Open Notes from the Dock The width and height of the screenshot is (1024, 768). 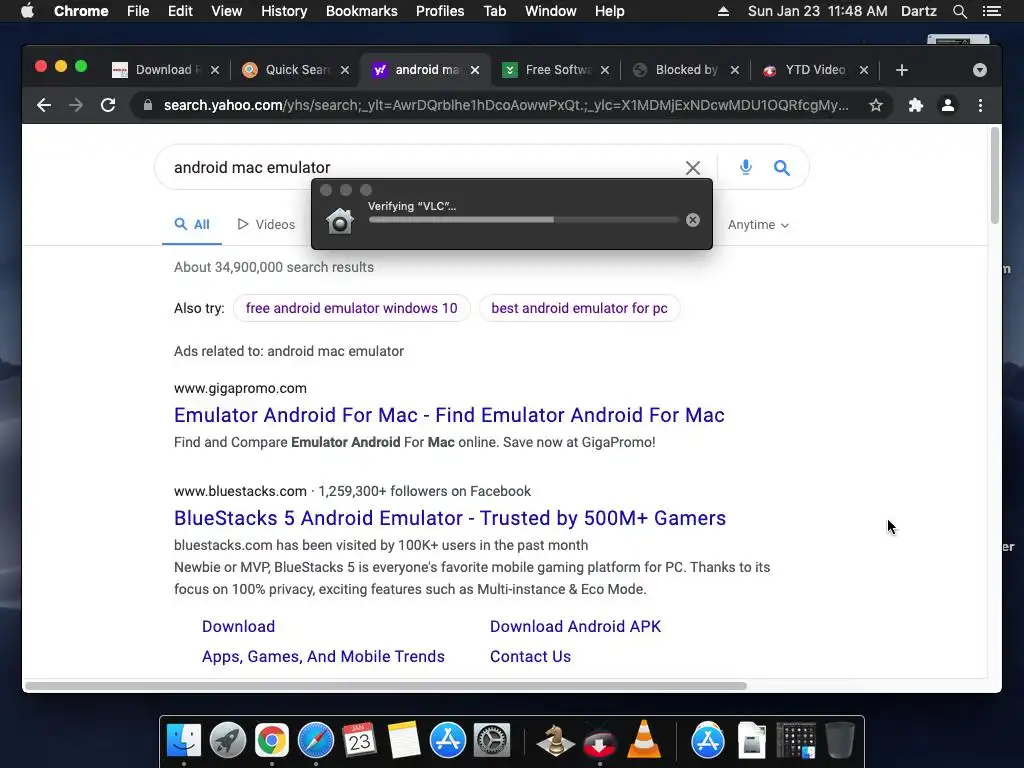[x=403, y=740]
